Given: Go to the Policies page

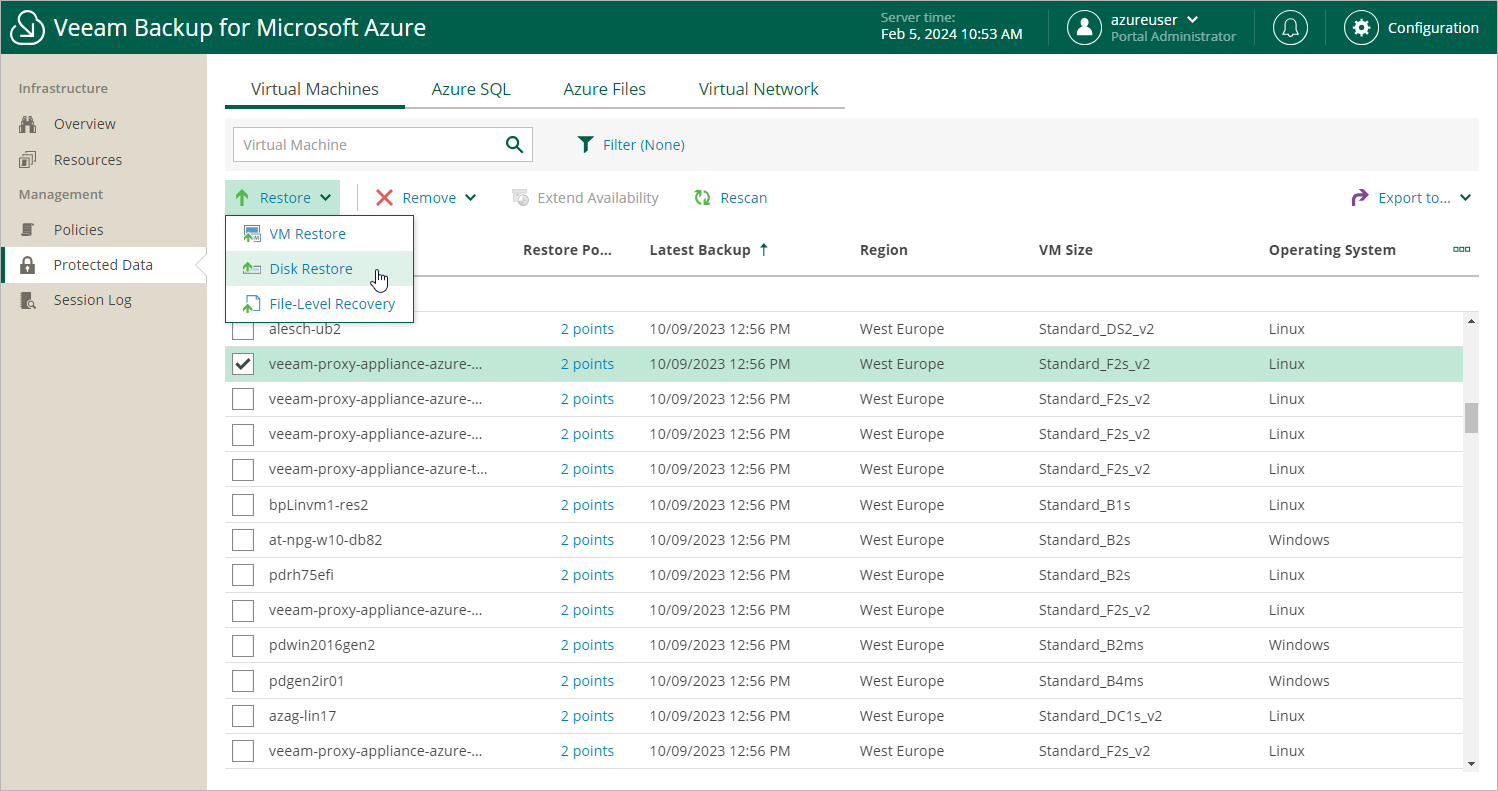Looking at the screenshot, I should (x=78, y=230).
